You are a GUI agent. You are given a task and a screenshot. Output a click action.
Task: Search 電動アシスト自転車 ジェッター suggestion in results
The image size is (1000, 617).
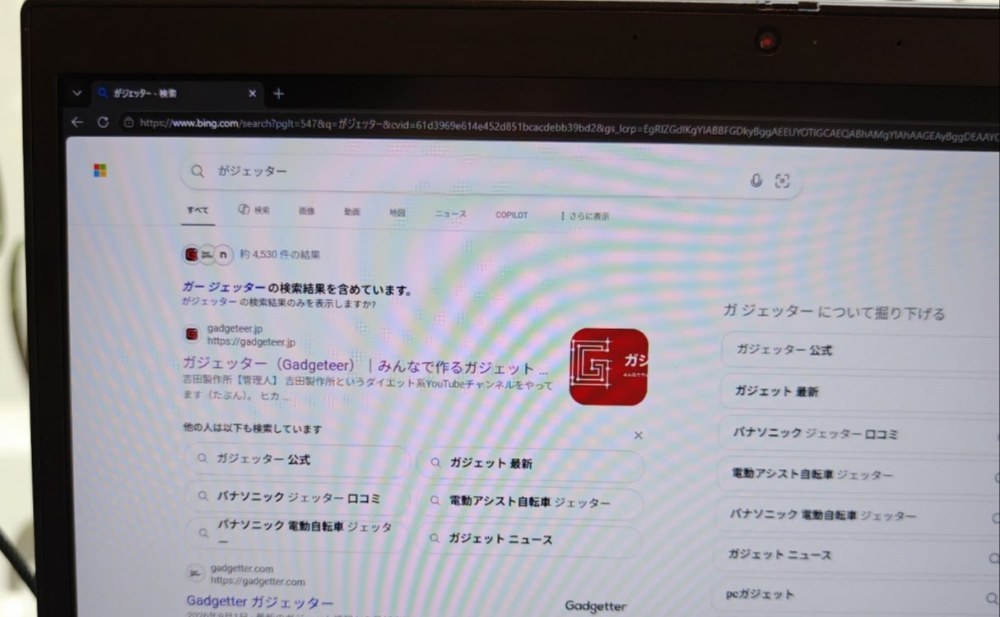click(x=531, y=502)
